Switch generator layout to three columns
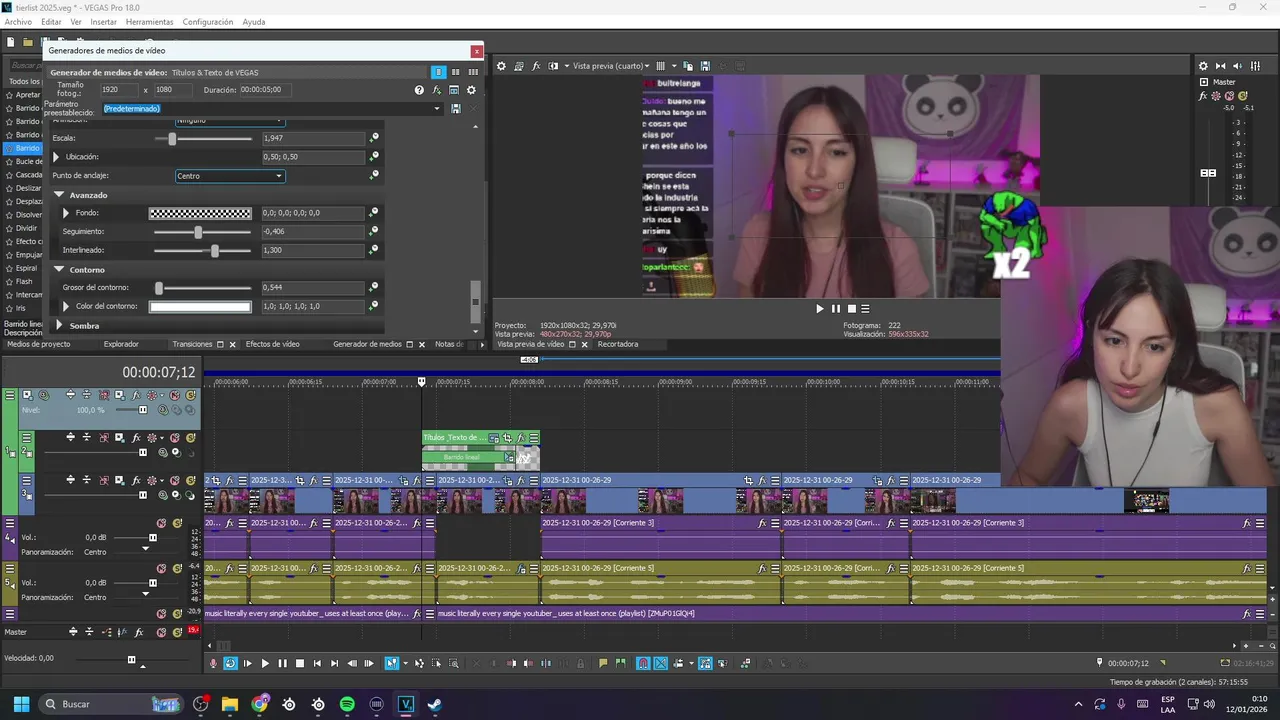This screenshot has width=1280, height=720. click(x=473, y=72)
